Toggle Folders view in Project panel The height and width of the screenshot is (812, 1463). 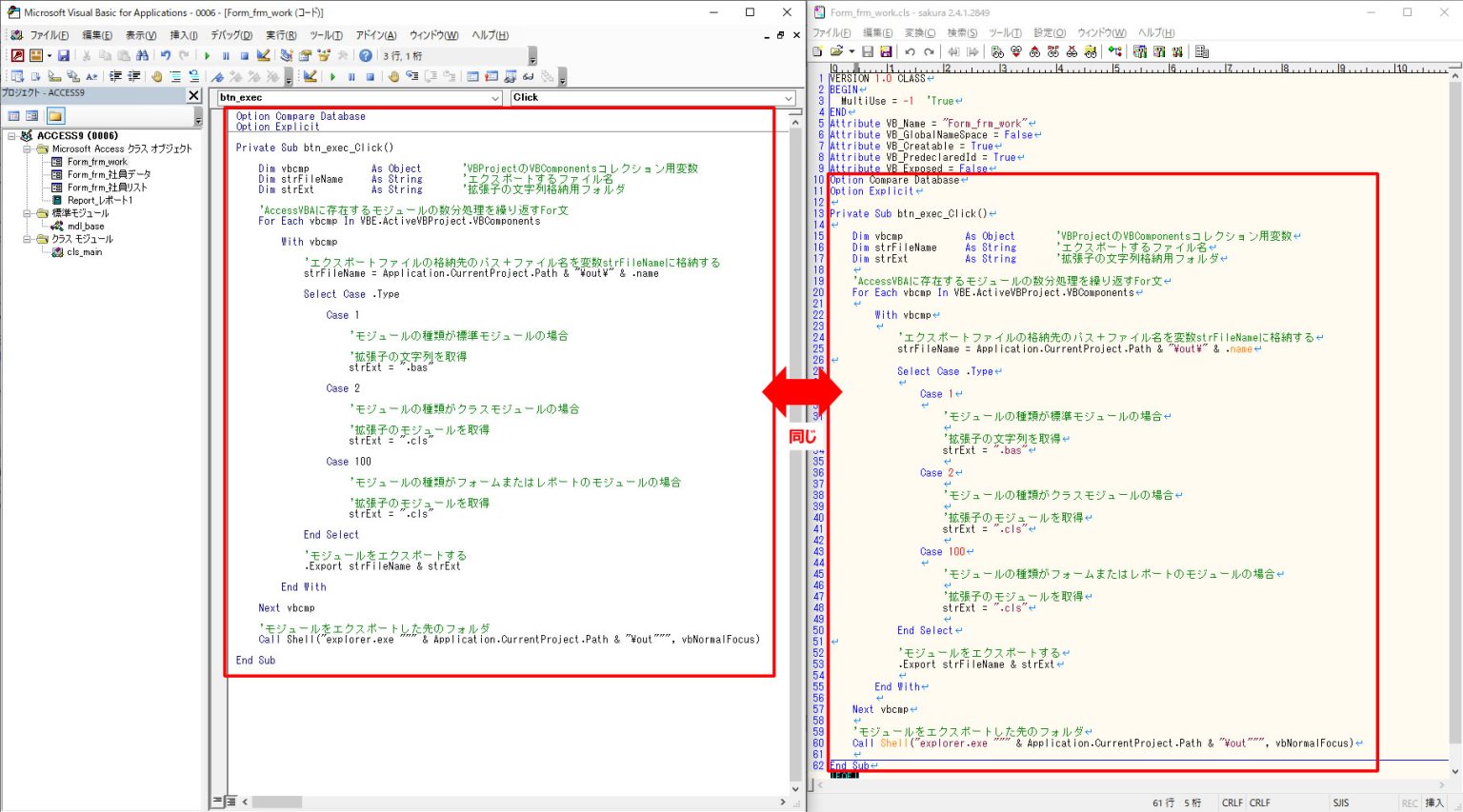pyautogui.click(x=55, y=116)
